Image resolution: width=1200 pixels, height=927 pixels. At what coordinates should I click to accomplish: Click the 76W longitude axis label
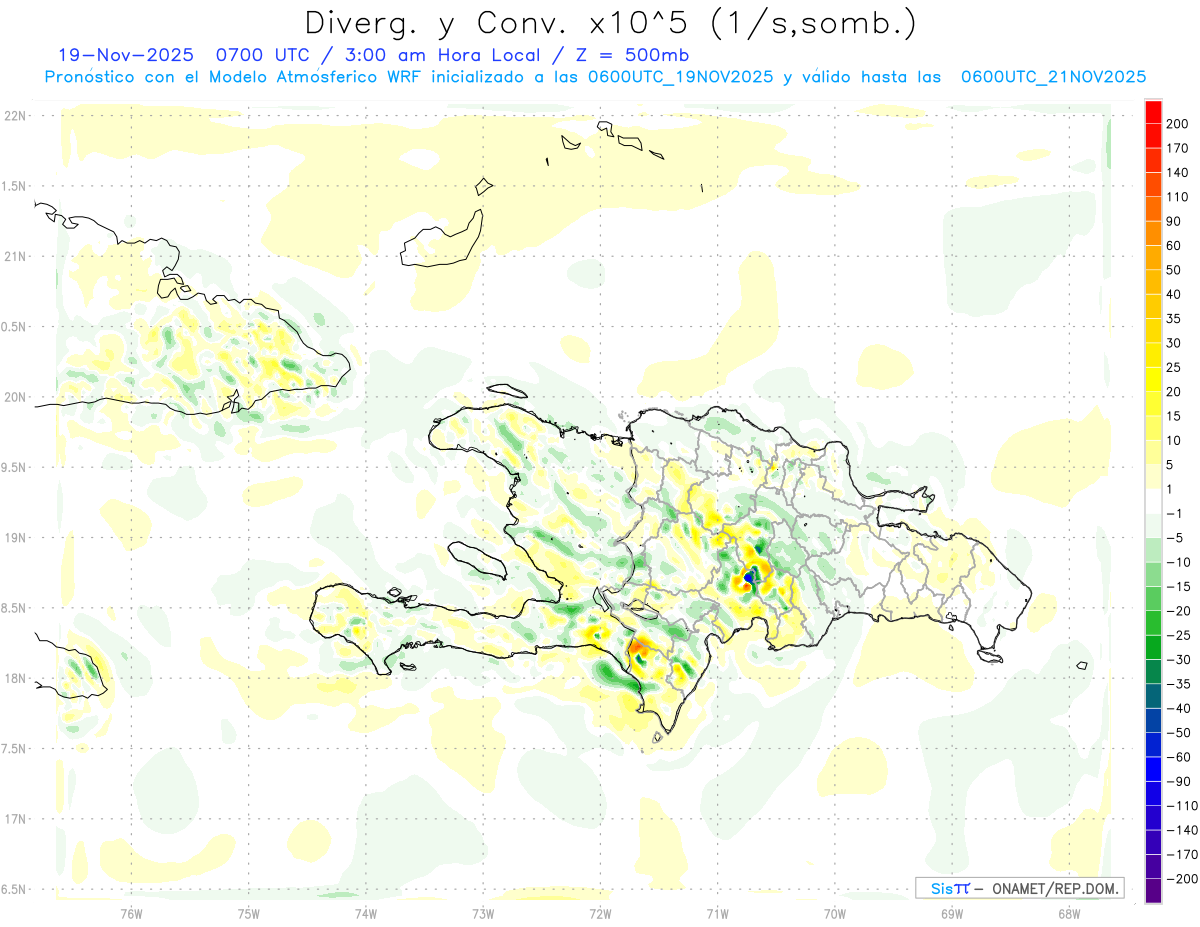[131, 912]
